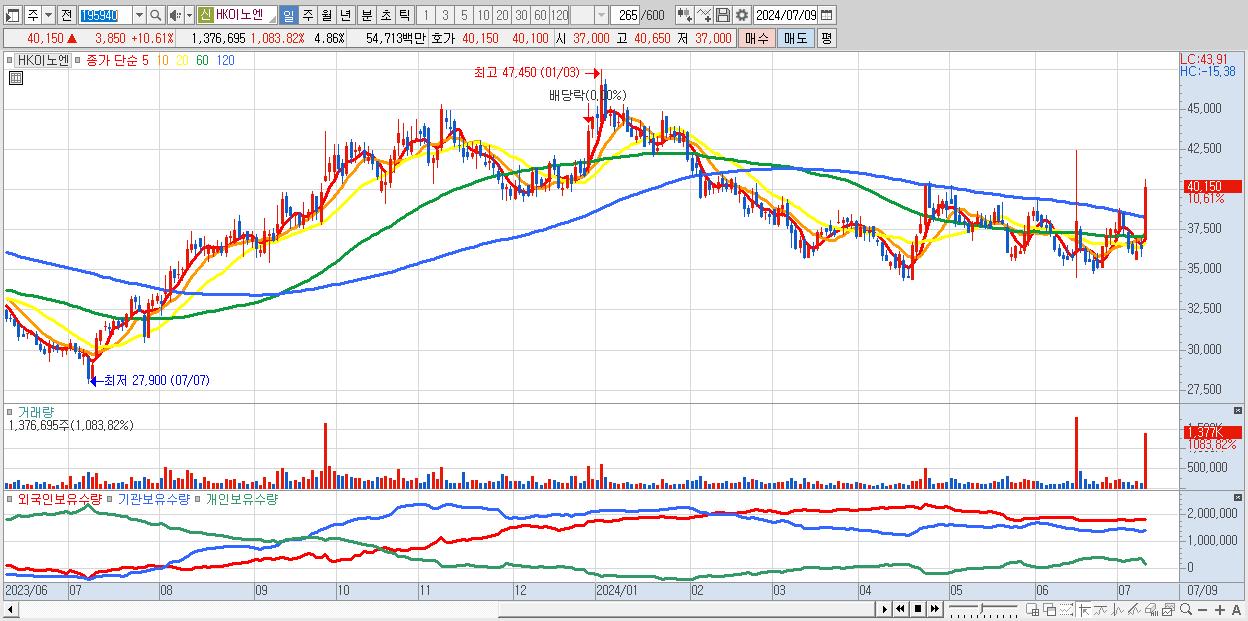
Task: Open the HK이노엔 stock name dropdown
Action: click(x=271, y=18)
